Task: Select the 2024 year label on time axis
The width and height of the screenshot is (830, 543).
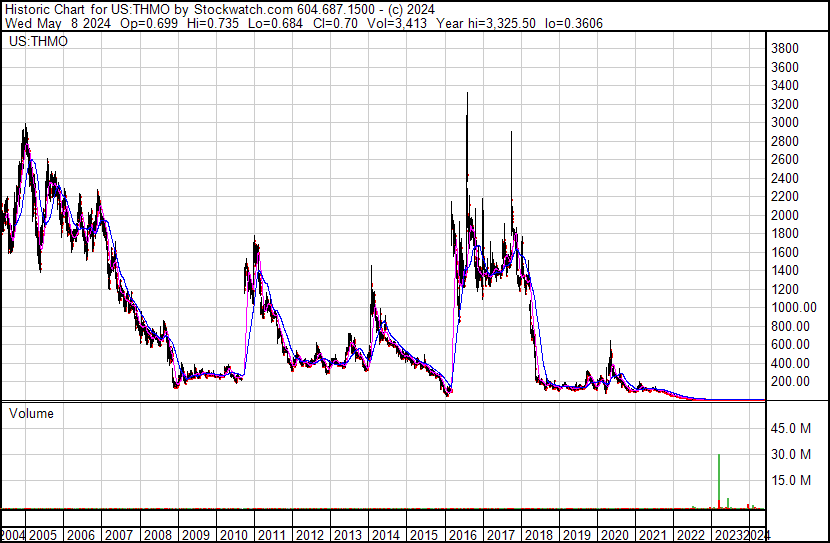Action: pos(757,534)
